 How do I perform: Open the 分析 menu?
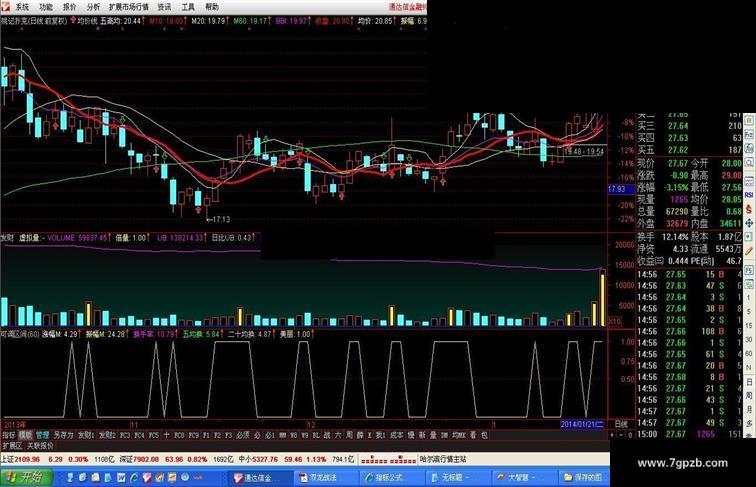pyautogui.click(x=93, y=7)
